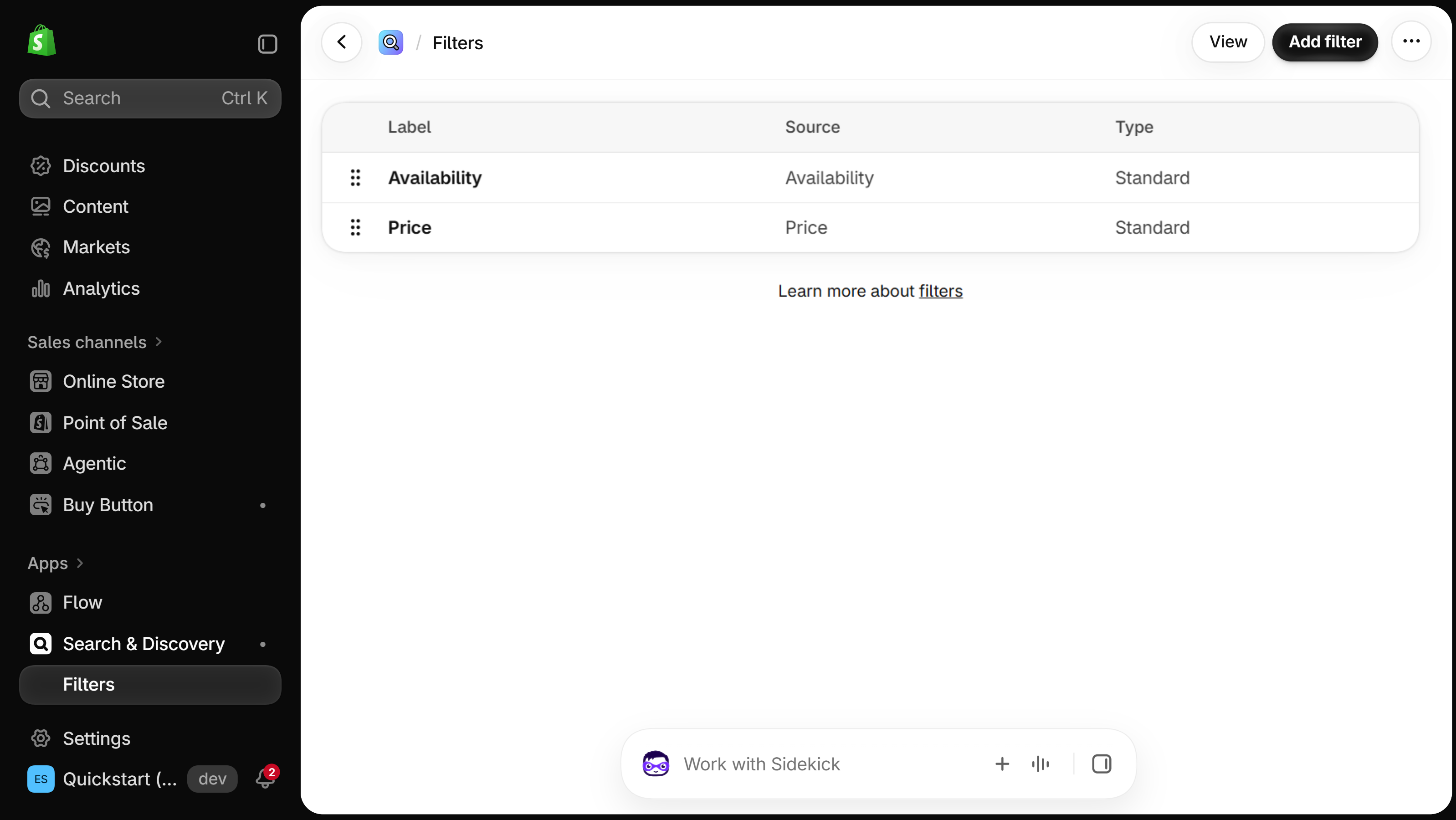
Task: Click the Label column header
Action: click(409, 127)
